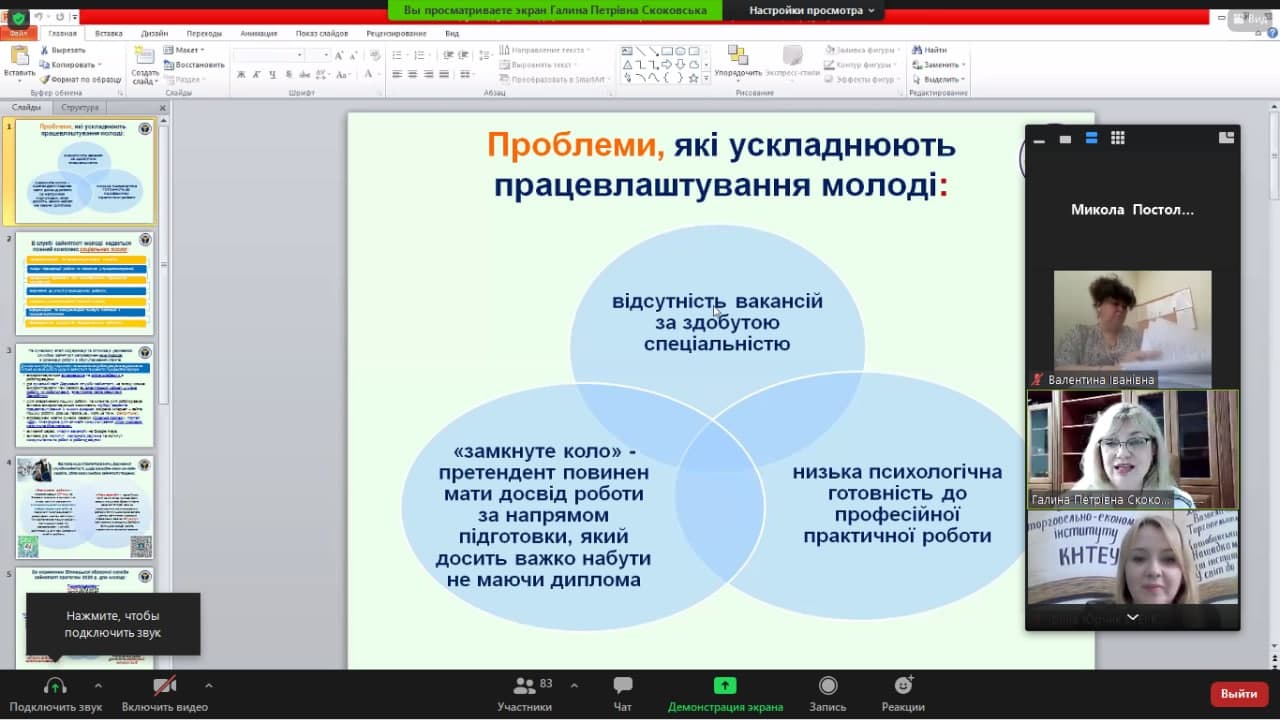1280x722 pixels.
Task: Expand video options arrow next to camera
Action: point(208,686)
